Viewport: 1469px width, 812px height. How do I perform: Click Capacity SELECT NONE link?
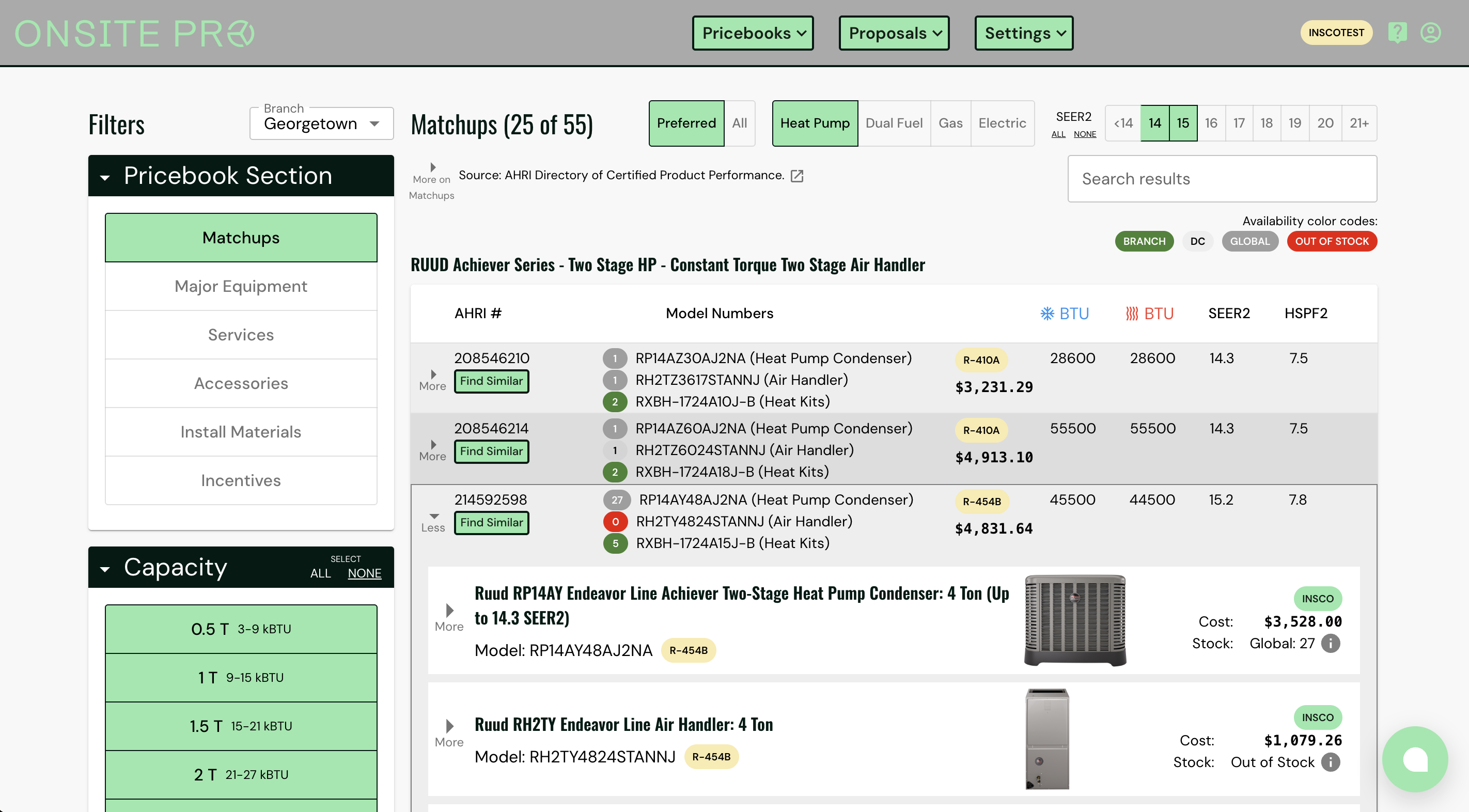pyautogui.click(x=364, y=573)
